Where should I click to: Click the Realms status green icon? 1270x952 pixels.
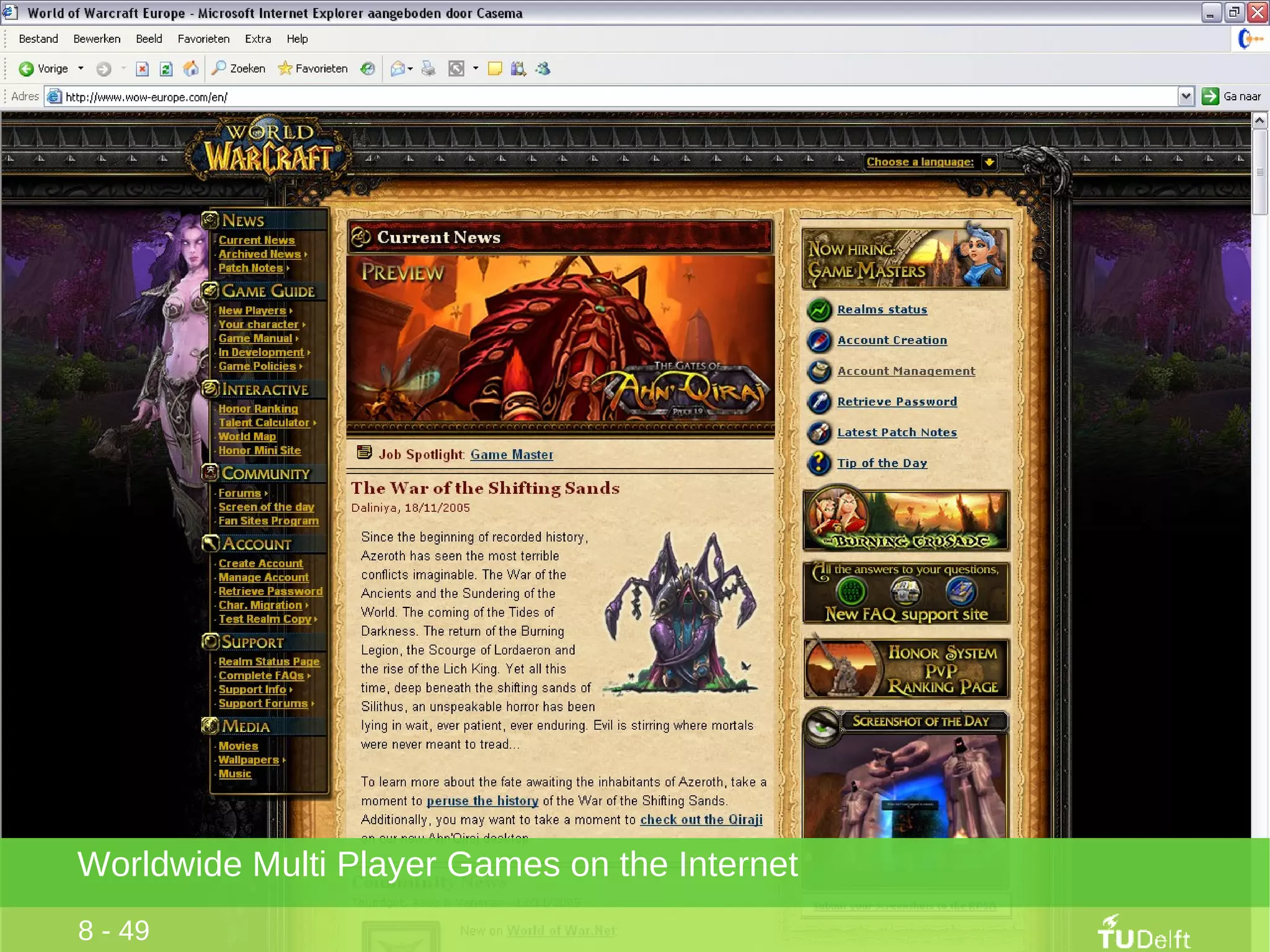pyautogui.click(x=819, y=309)
